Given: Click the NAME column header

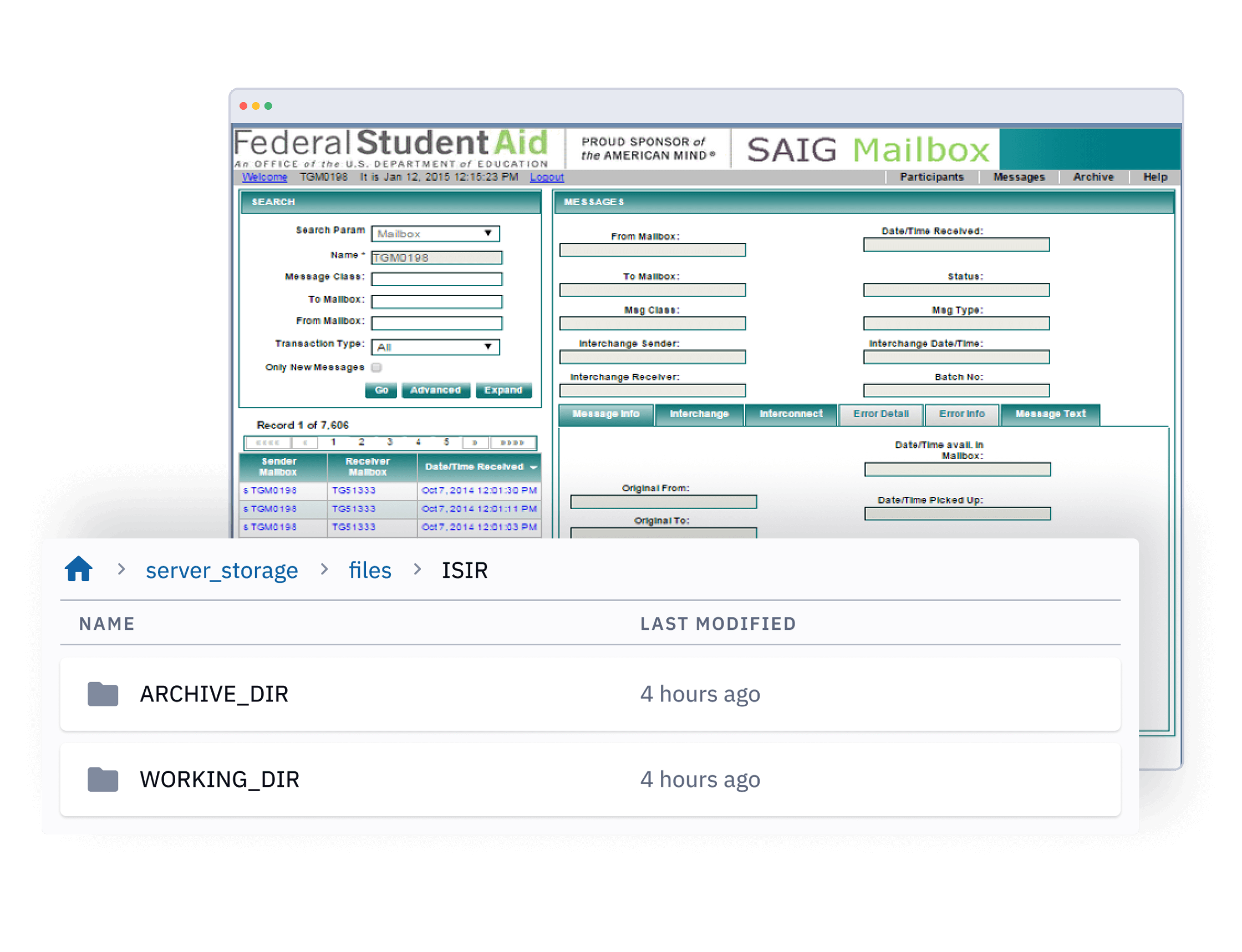Looking at the screenshot, I should click(x=106, y=623).
